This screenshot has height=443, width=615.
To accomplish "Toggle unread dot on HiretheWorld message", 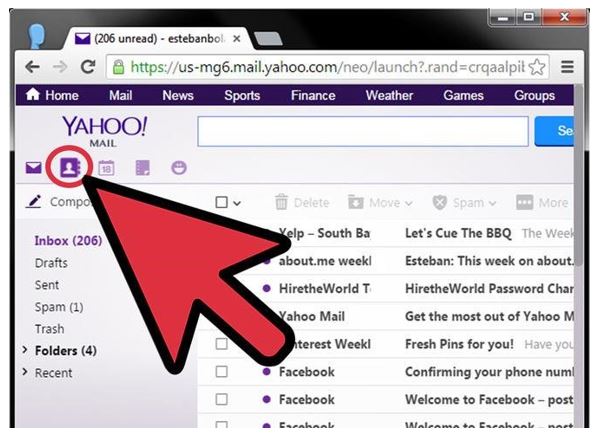I will click(267, 289).
